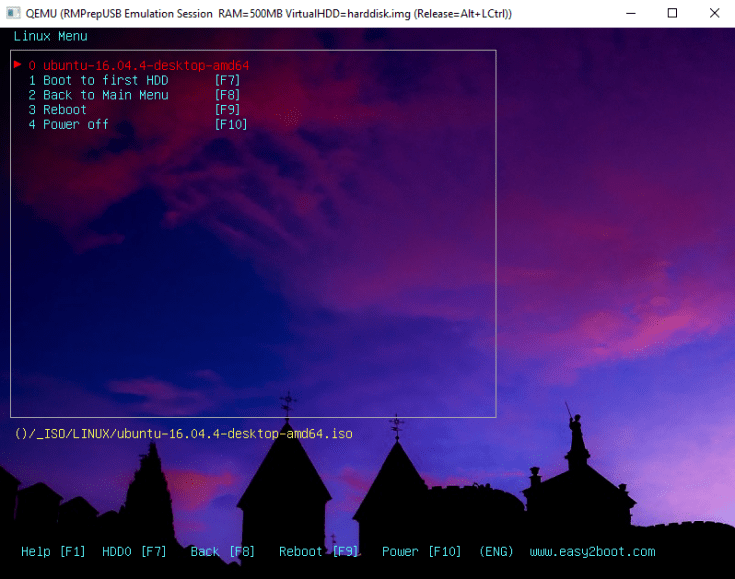Click Reboot [F9] in footer bar
This screenshot has height=579, width=735.
pos(319,552)
